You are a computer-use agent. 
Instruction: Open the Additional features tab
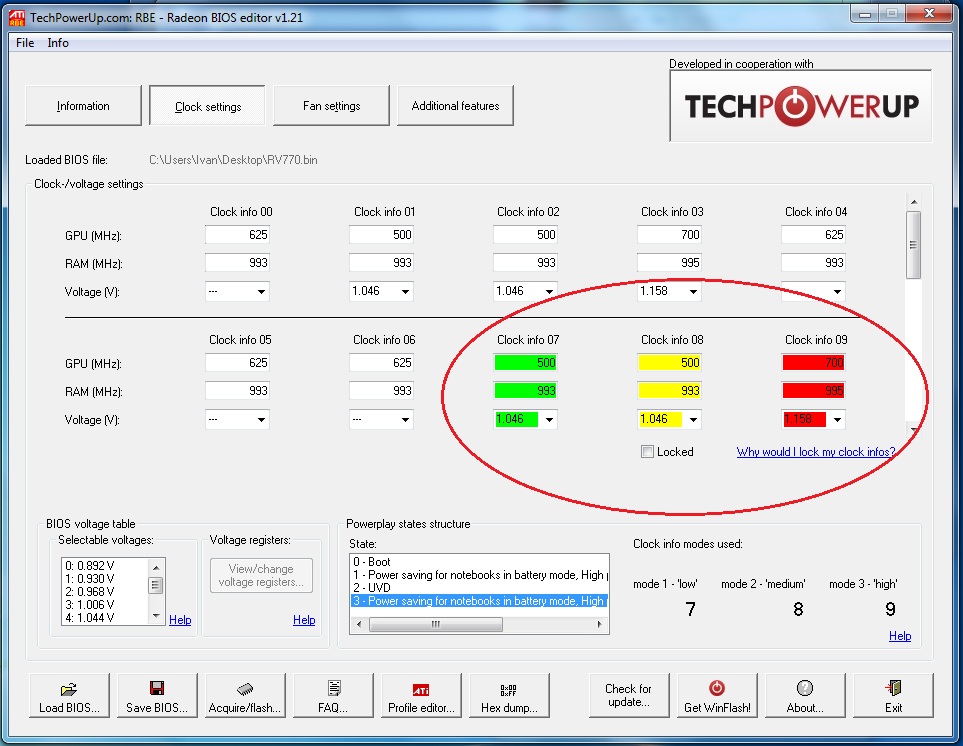coord(455,106)
